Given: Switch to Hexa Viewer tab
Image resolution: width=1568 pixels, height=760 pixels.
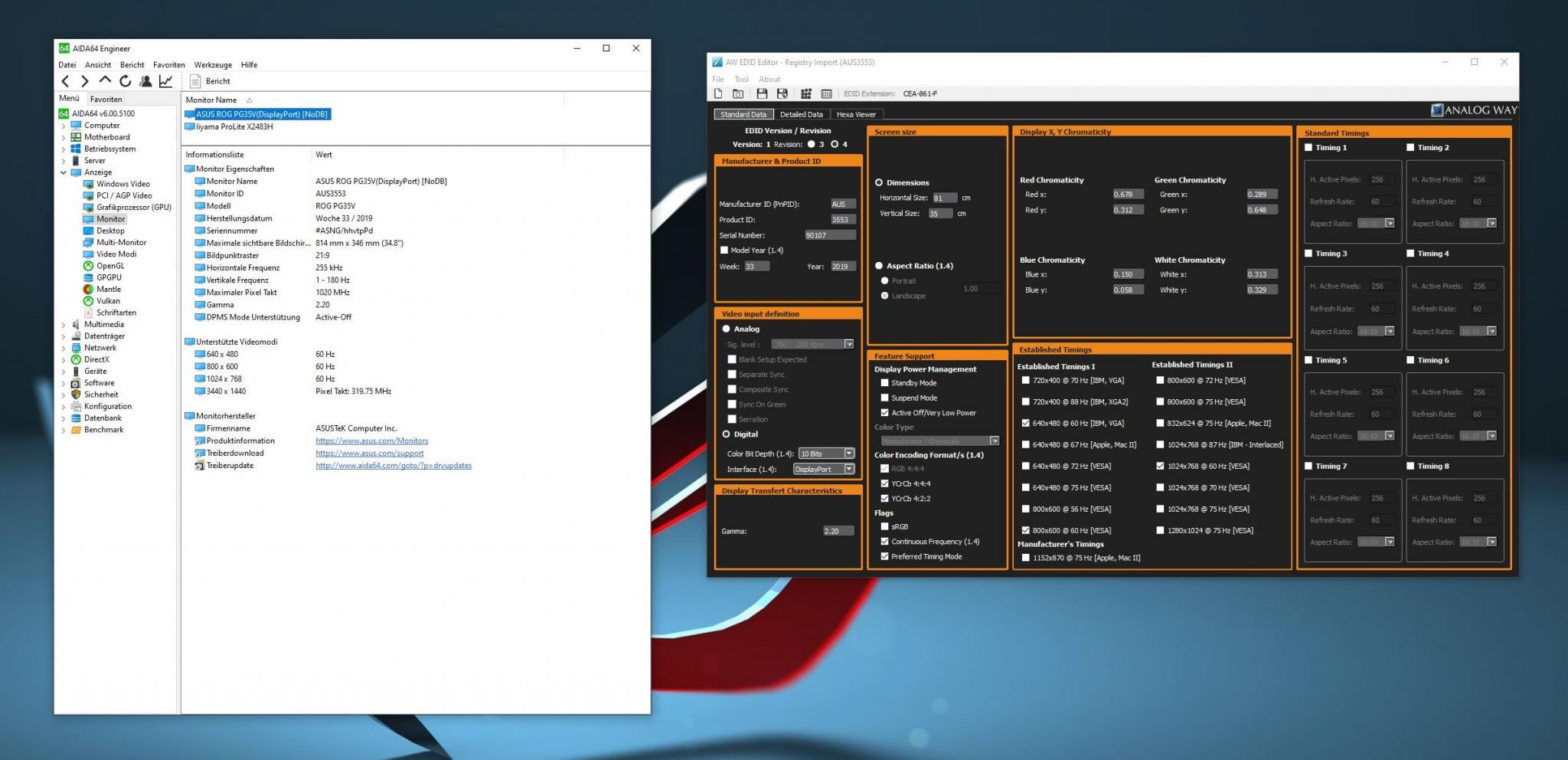Looking at the screenshot, I should 856,114.
